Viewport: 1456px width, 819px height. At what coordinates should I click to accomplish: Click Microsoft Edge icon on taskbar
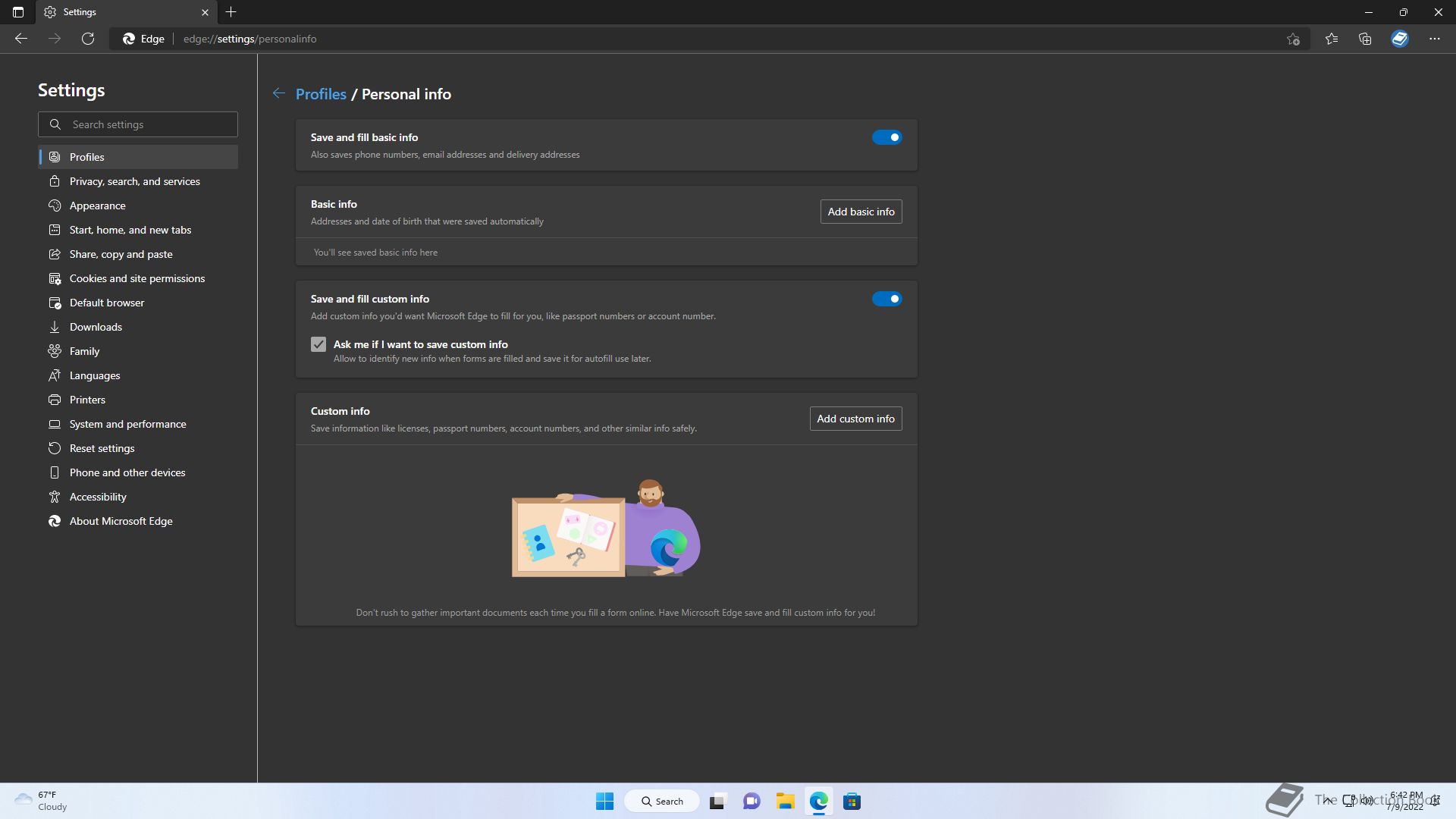pyautogui.click(x=818, y=801)
